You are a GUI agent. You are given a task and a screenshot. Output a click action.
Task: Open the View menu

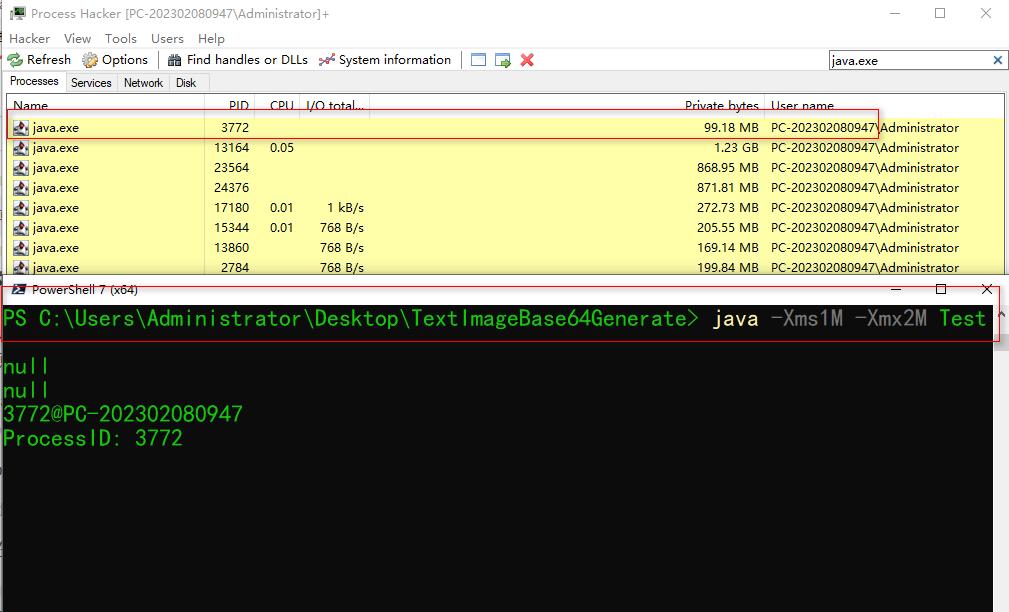point(77,38)
